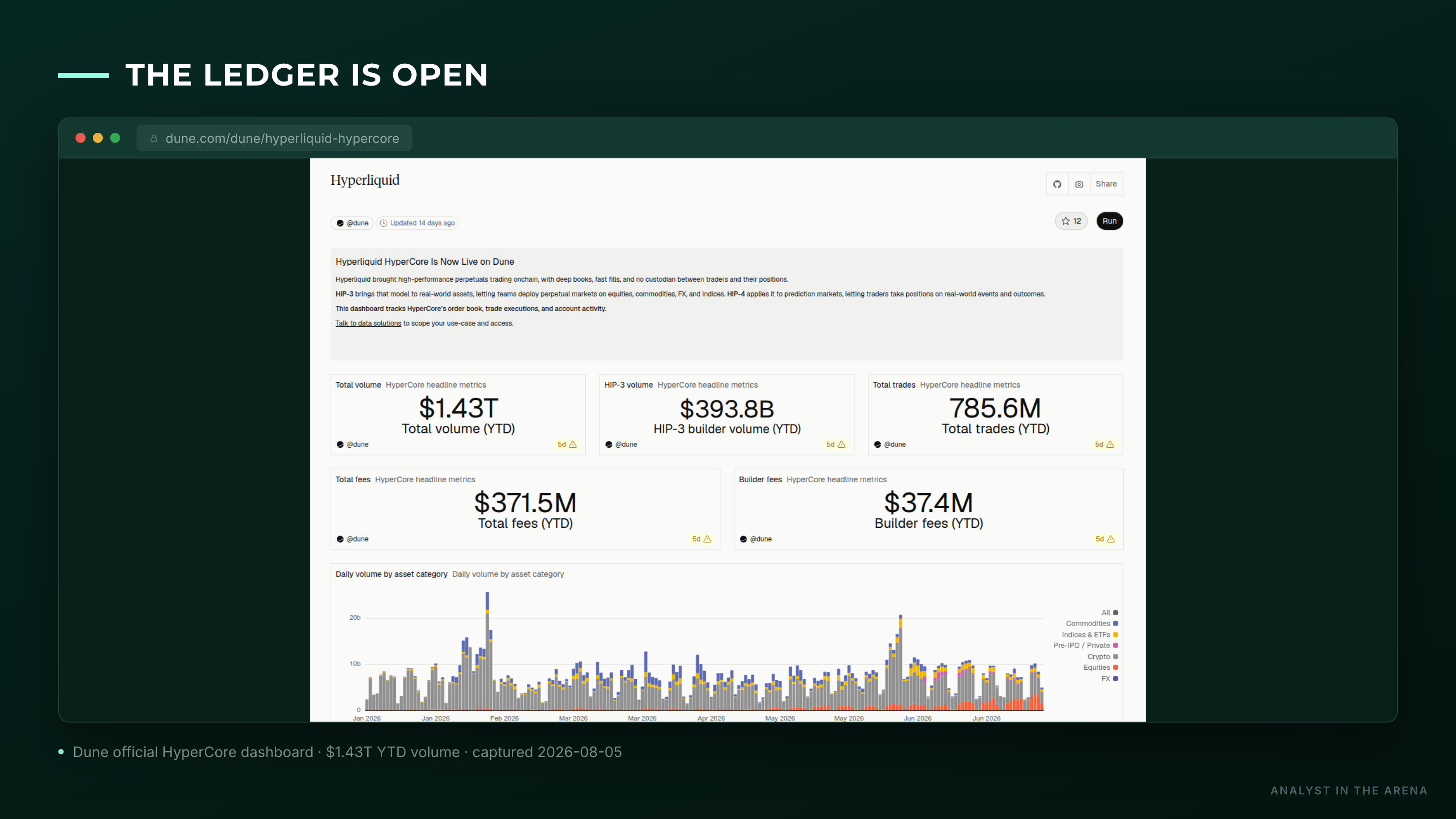Click the green maximize dot
Viewport: 1456px width, 819px height.
click(x=115, y=138)
